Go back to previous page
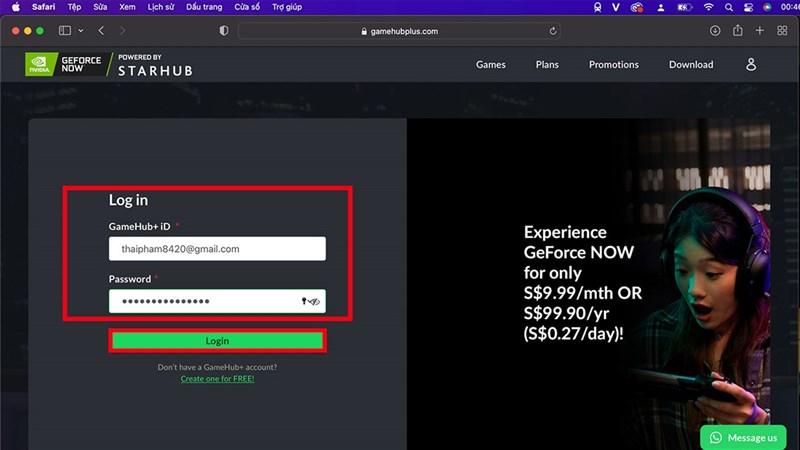The height and width of the screenshot is (450, 800). [101, 31]
